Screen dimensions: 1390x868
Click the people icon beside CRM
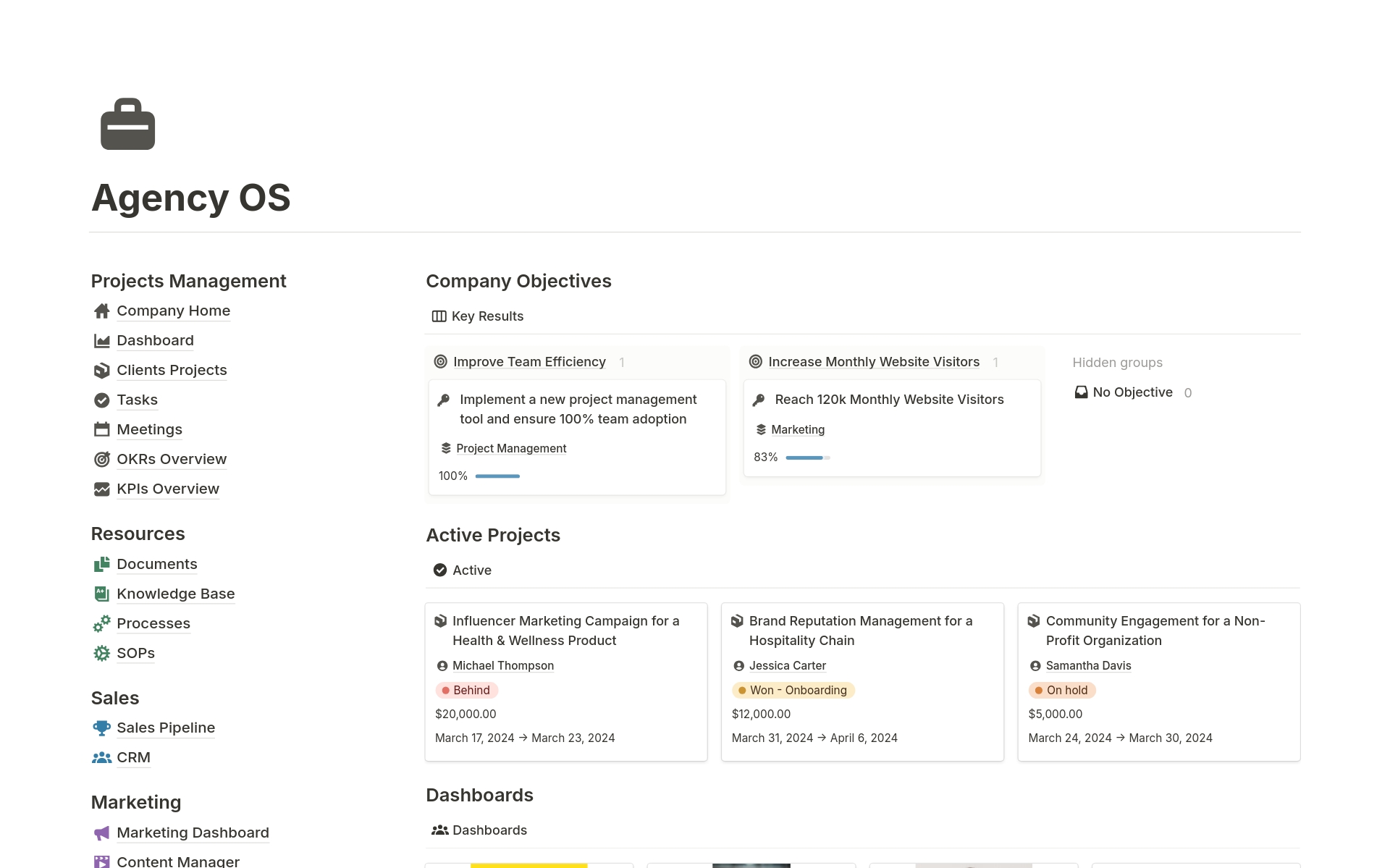pos(102,757)
